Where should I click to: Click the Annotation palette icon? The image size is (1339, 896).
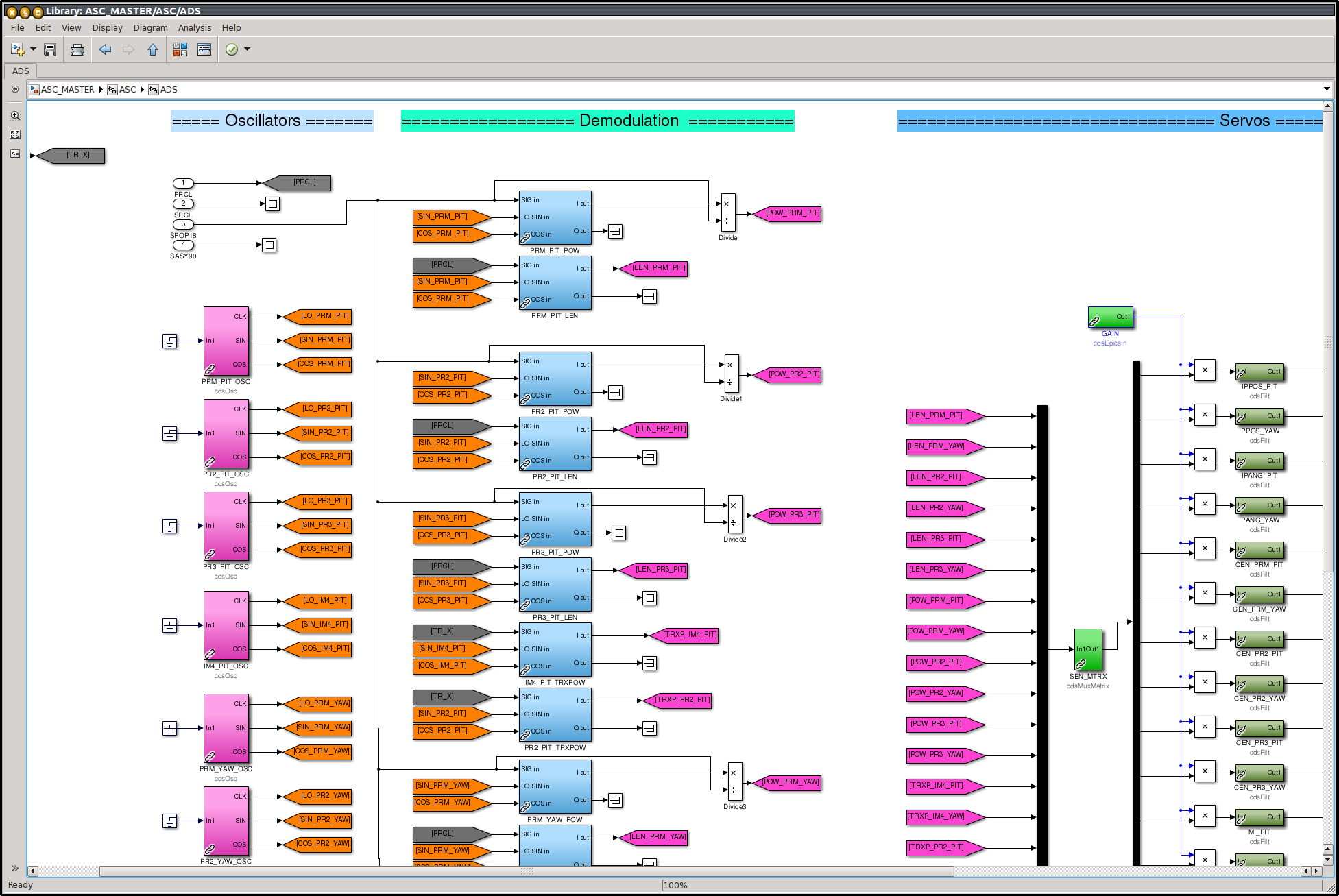point(15,154)
